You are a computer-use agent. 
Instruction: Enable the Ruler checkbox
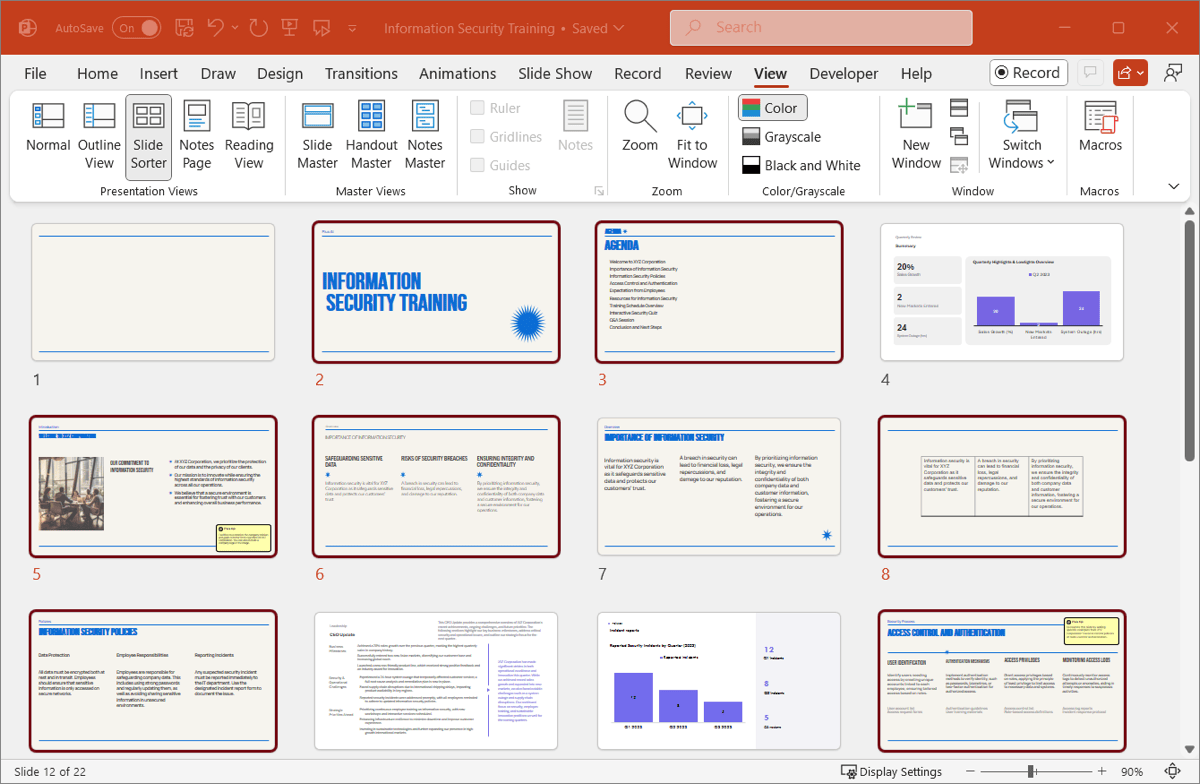tap(478, 108)
